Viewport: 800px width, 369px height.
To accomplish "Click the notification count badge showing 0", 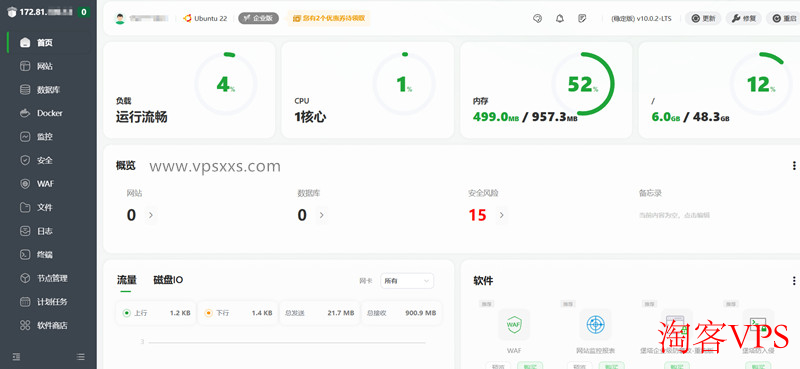I will 83,12.
